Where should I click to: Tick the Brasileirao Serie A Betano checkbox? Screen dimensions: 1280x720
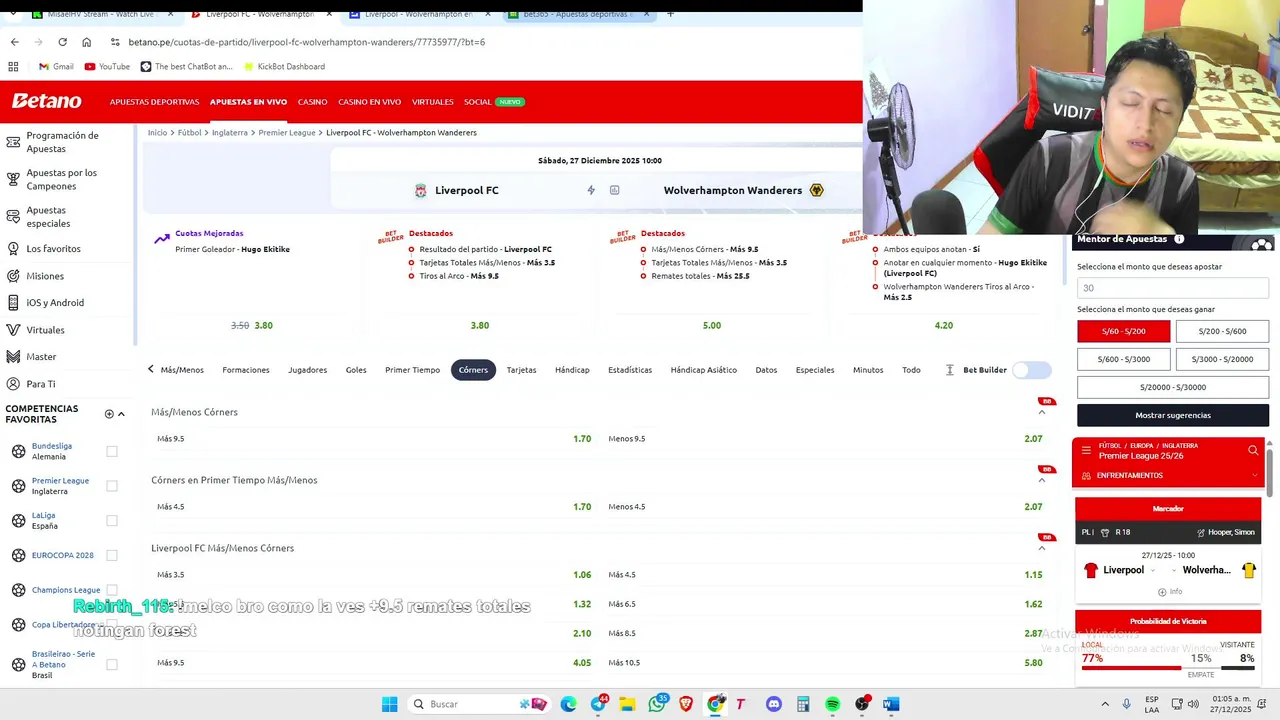click(112, 664)
